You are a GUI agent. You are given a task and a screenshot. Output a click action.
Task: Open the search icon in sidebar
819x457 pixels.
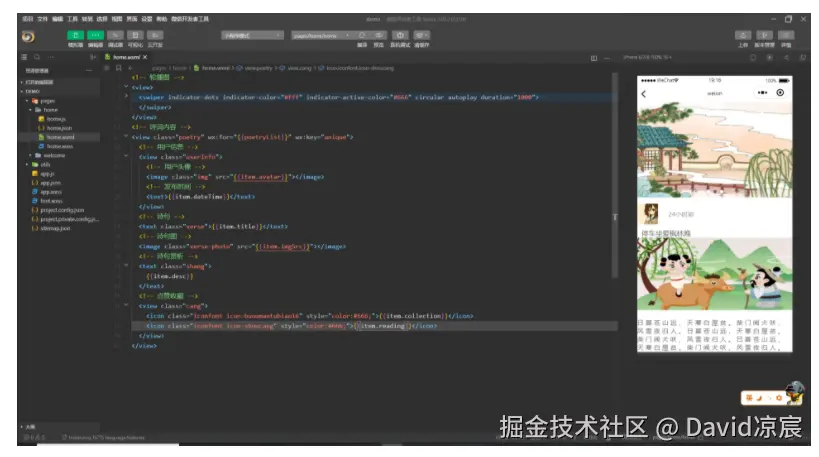[37, 57]
